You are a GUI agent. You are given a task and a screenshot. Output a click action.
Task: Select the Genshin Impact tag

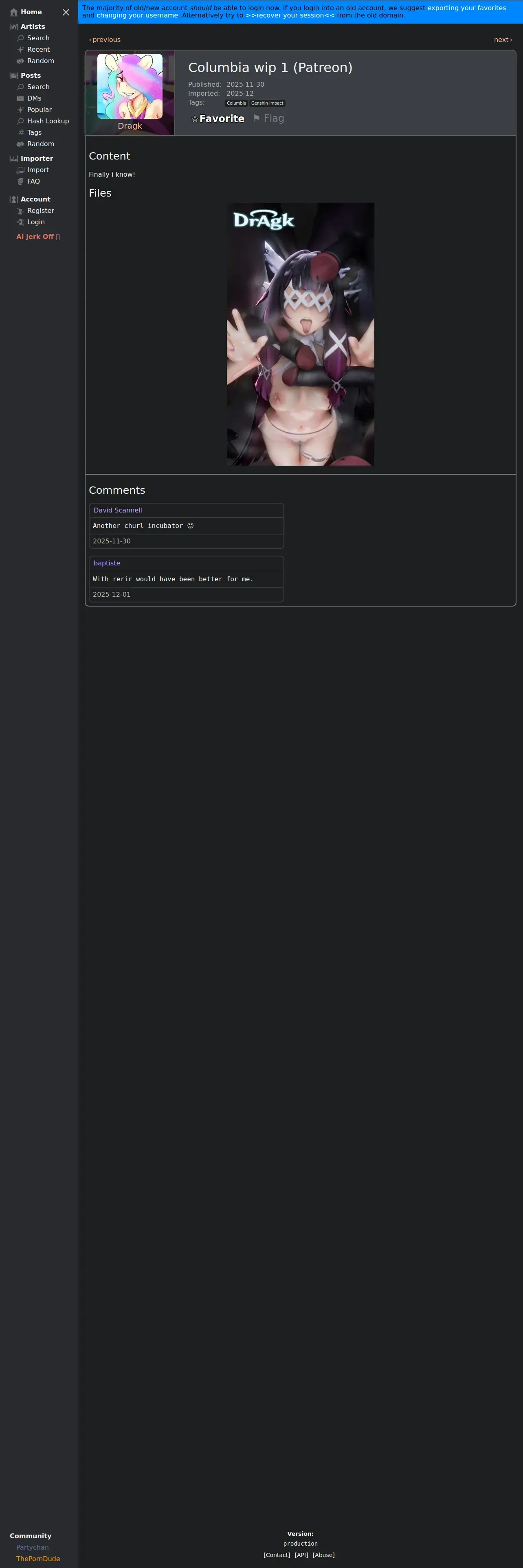click(267, 103)
